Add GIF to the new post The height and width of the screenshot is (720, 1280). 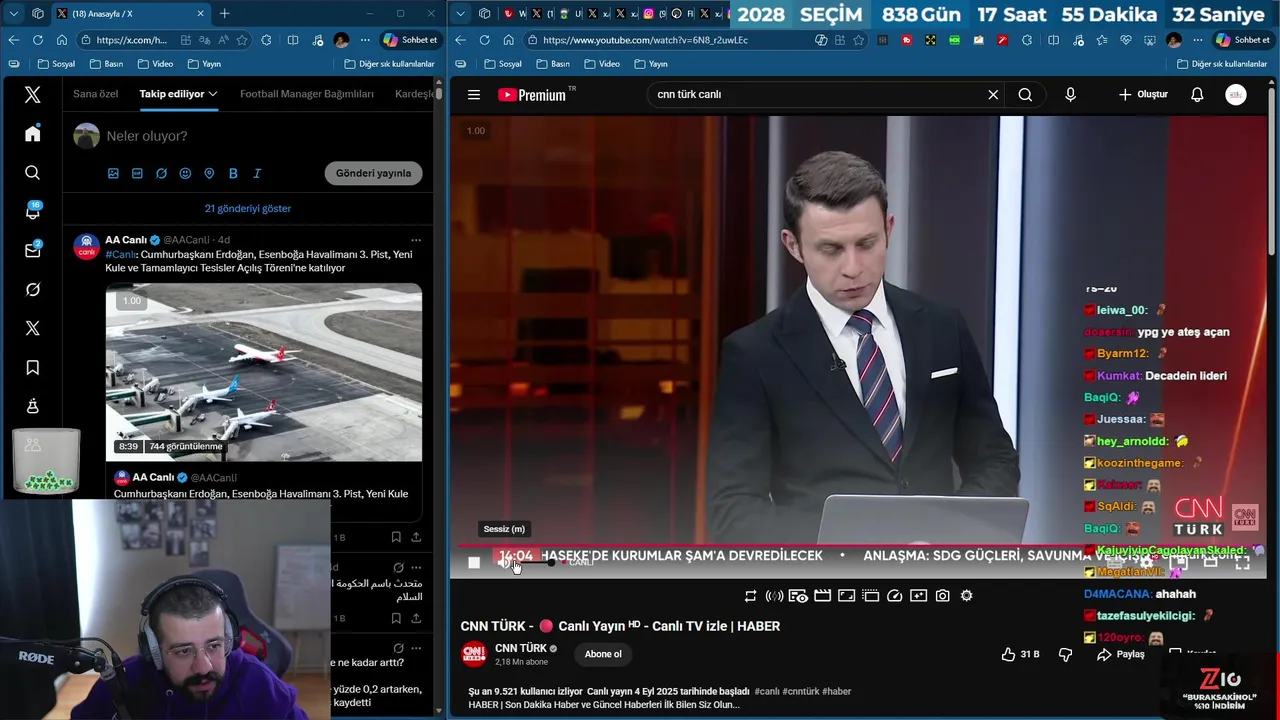coord(137,173)
